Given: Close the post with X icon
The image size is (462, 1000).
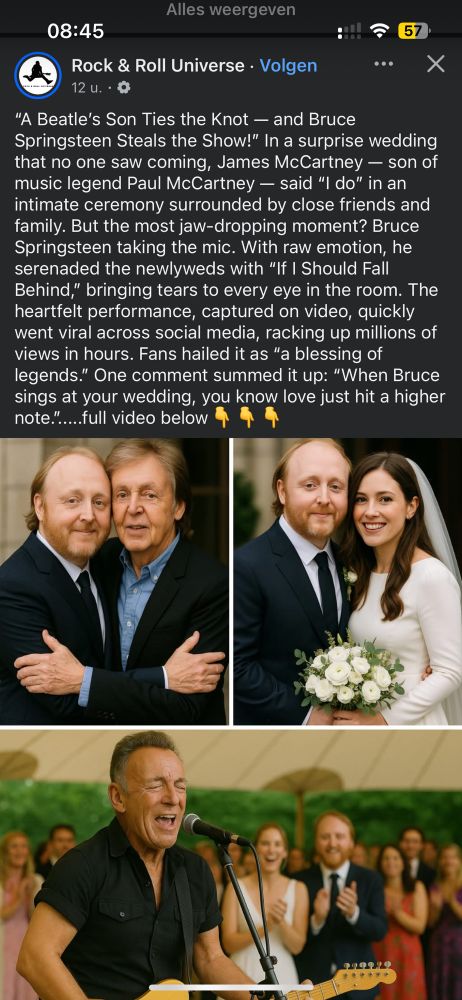Looking at the screenshot, I should 436,64.
